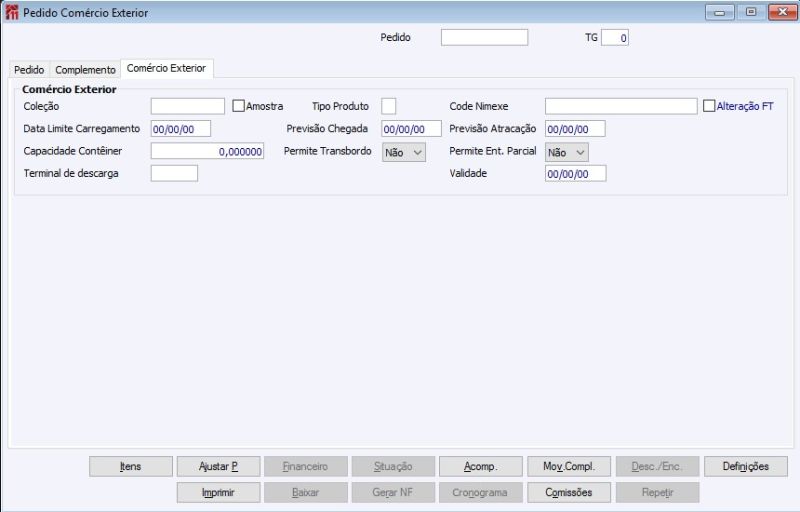Click the Desc./Enc. button
This screenshot has width=800, height=512.
point(657,466)
